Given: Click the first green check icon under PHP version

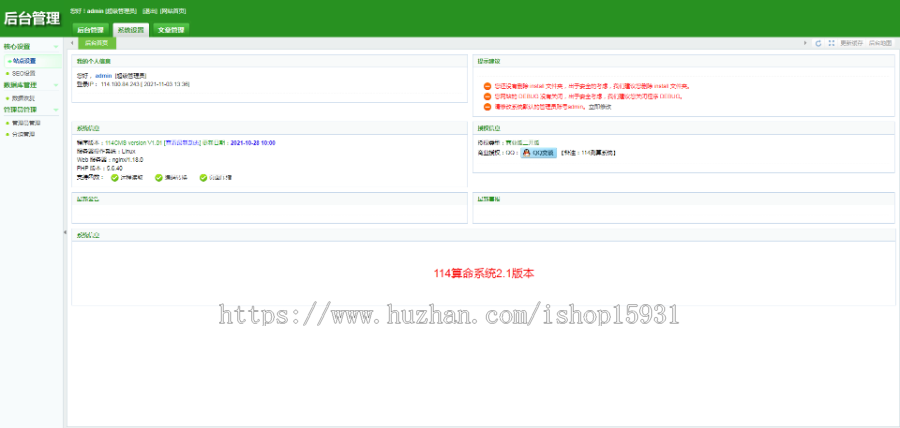Looking at the screenshot, I should click(114, 178).
